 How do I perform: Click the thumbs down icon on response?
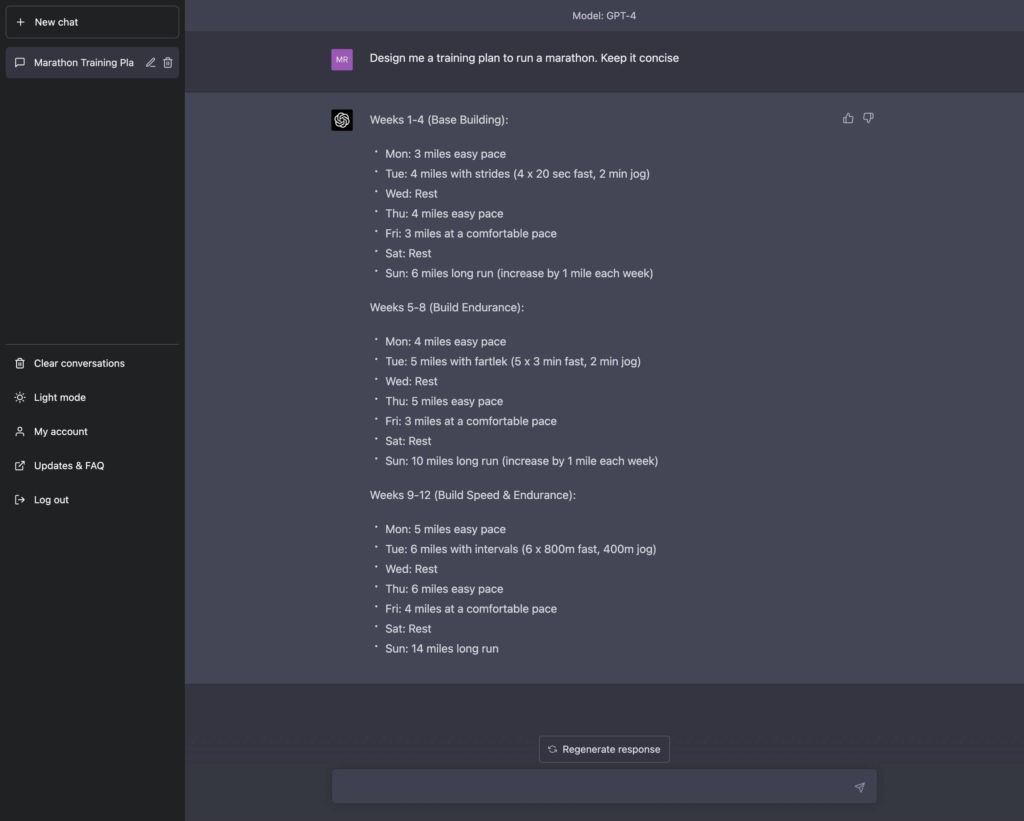(x=868, y=118)
